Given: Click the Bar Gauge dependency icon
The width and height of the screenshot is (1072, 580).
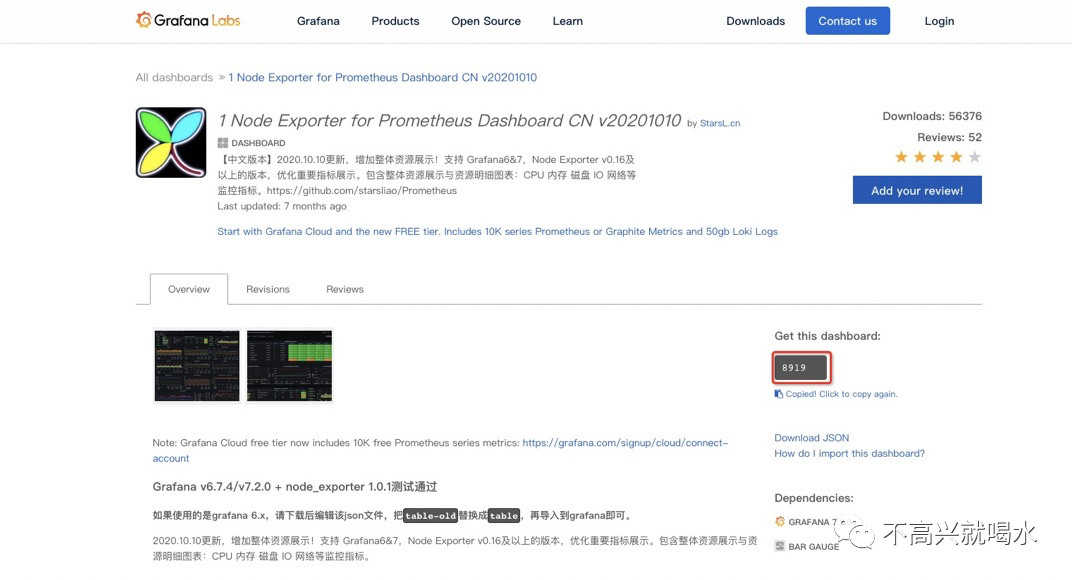Looking at the screenshot, I should click(779, 546).
